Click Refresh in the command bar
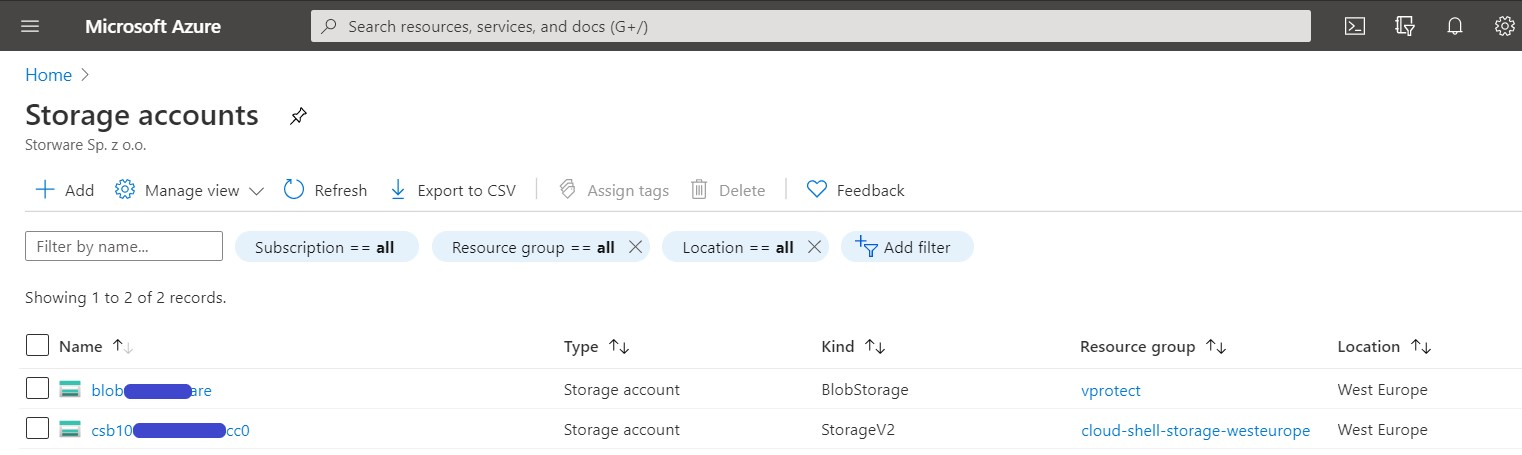This screenshot has width=1522, height=455. [326, 190]
